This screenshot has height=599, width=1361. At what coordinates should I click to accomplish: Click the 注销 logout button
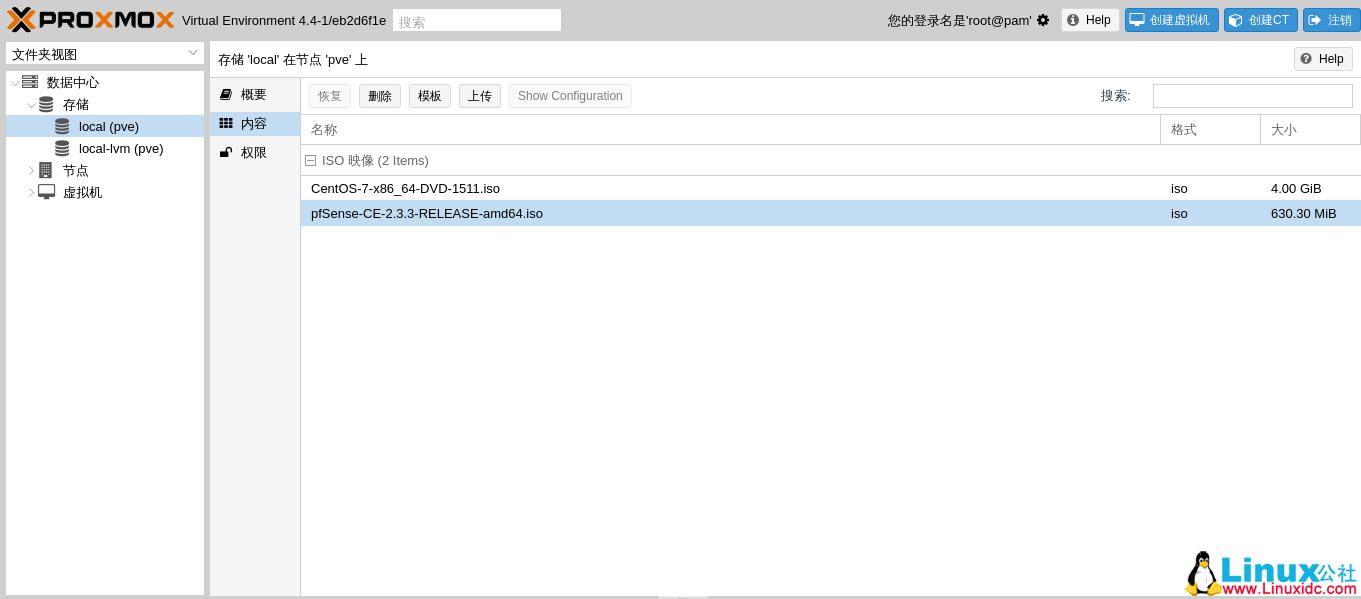(1332, 20)
